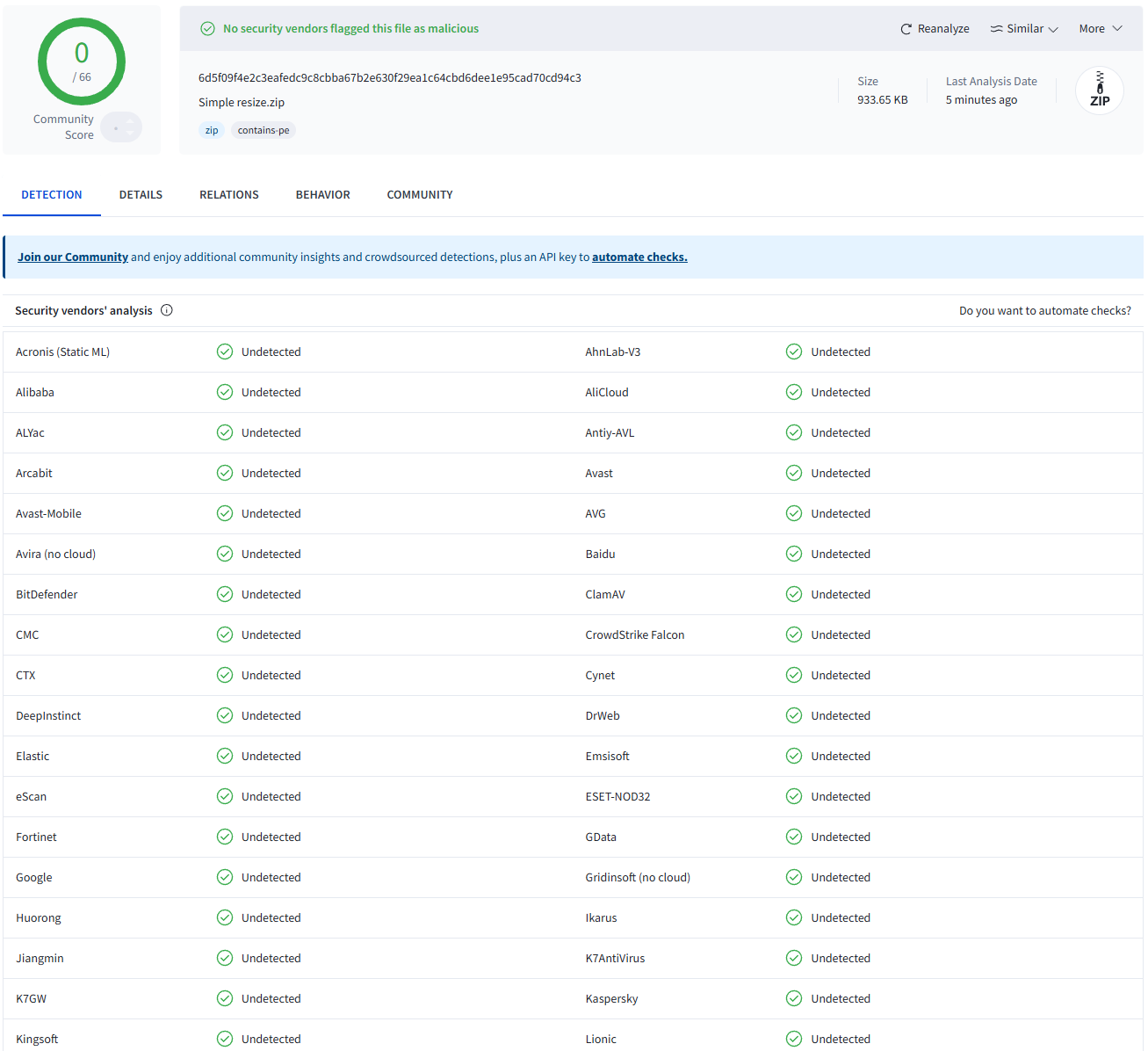Click the Fortinet vendor name
The image size is (1148, 1051).
coord(36,837)
